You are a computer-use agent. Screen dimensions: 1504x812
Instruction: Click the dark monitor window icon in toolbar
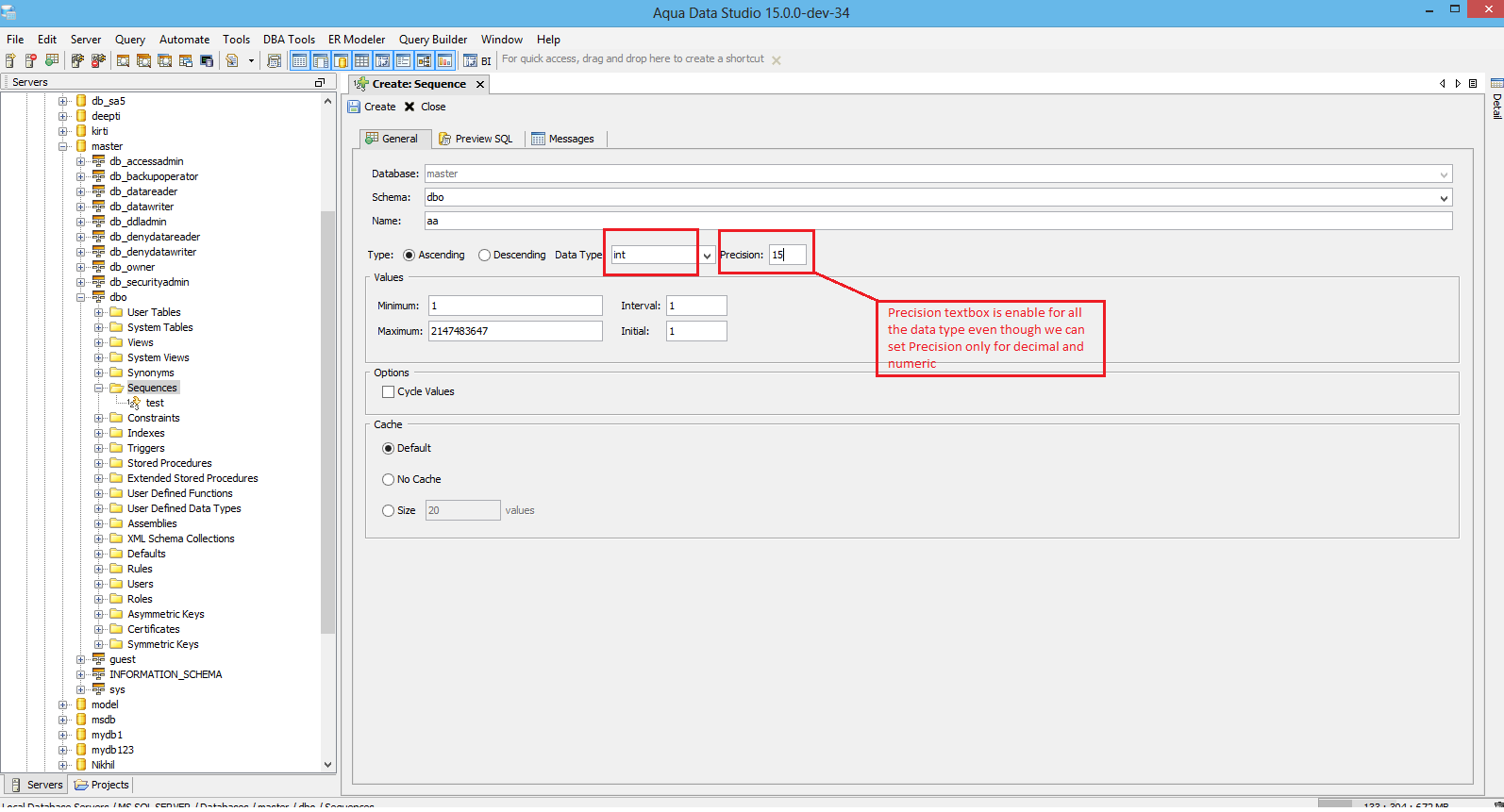pos(207,60)
